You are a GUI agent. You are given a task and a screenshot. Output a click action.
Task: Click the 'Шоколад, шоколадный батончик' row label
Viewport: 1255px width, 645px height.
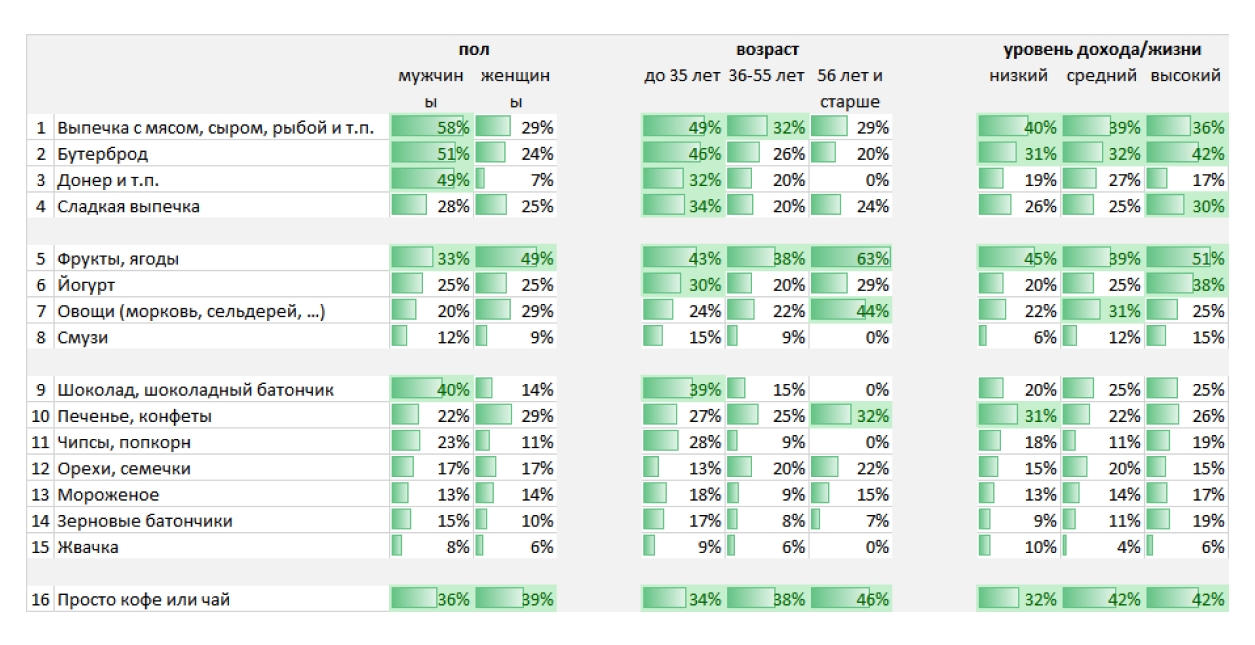pyautogui.click(x=195, y=390)
